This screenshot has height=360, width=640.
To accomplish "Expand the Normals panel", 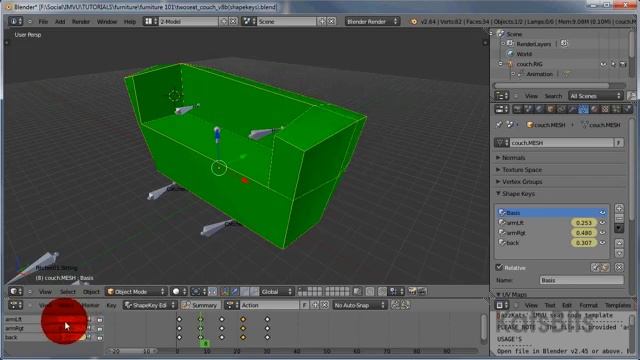I will click(x=513, y=158).
